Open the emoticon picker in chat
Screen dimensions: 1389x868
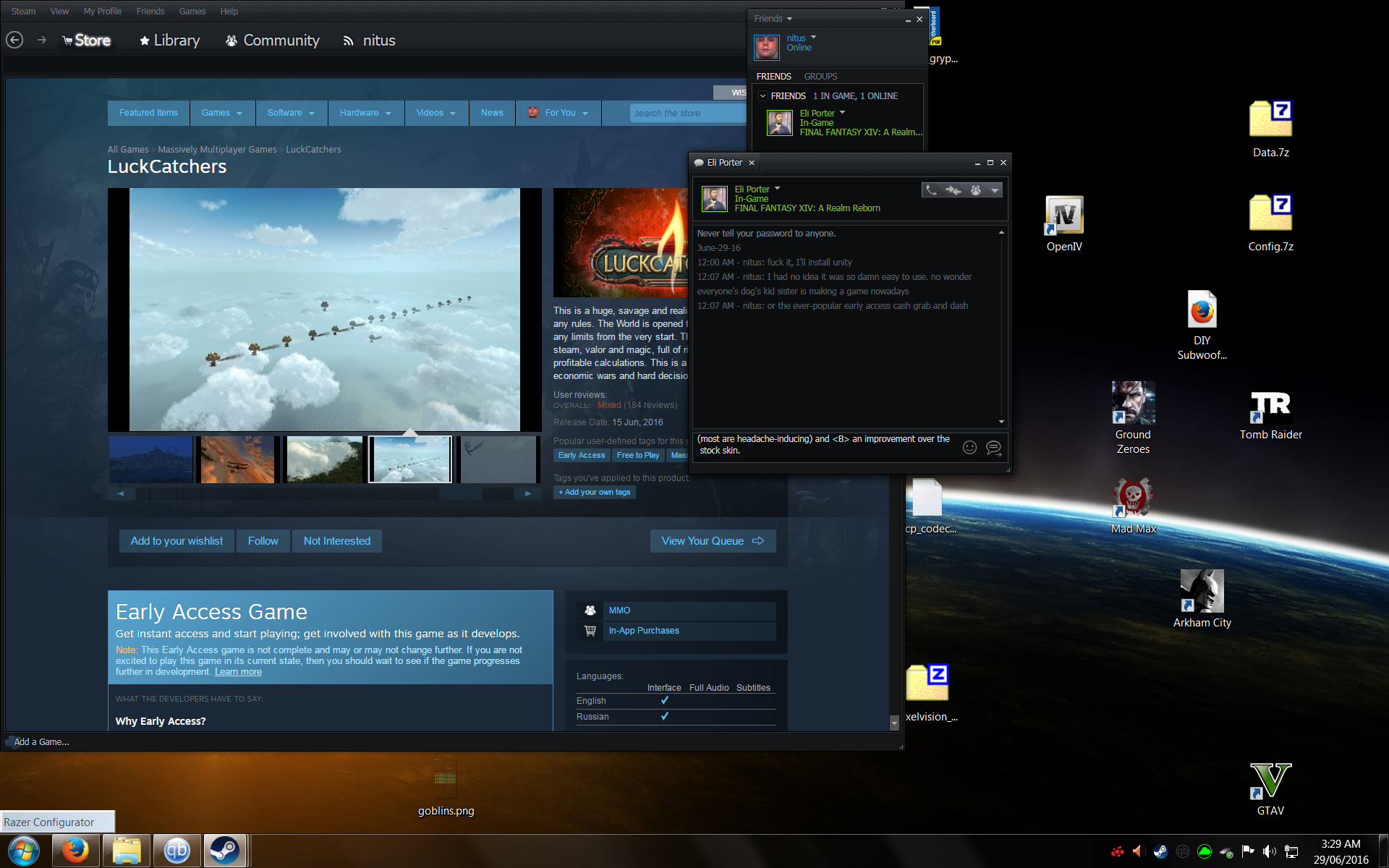click(970, 448)
